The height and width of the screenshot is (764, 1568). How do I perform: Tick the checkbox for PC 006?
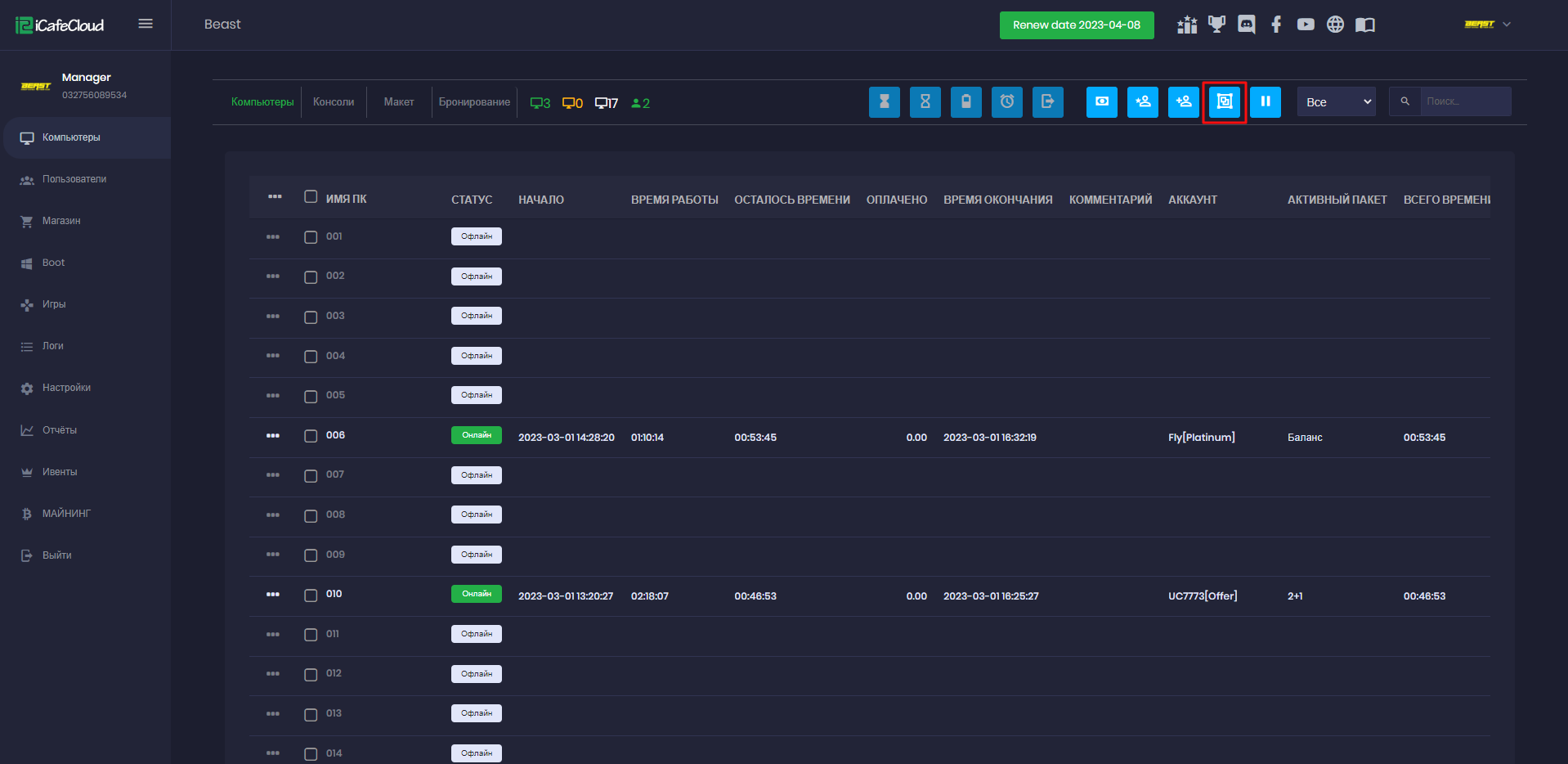[x=311, y=436]
